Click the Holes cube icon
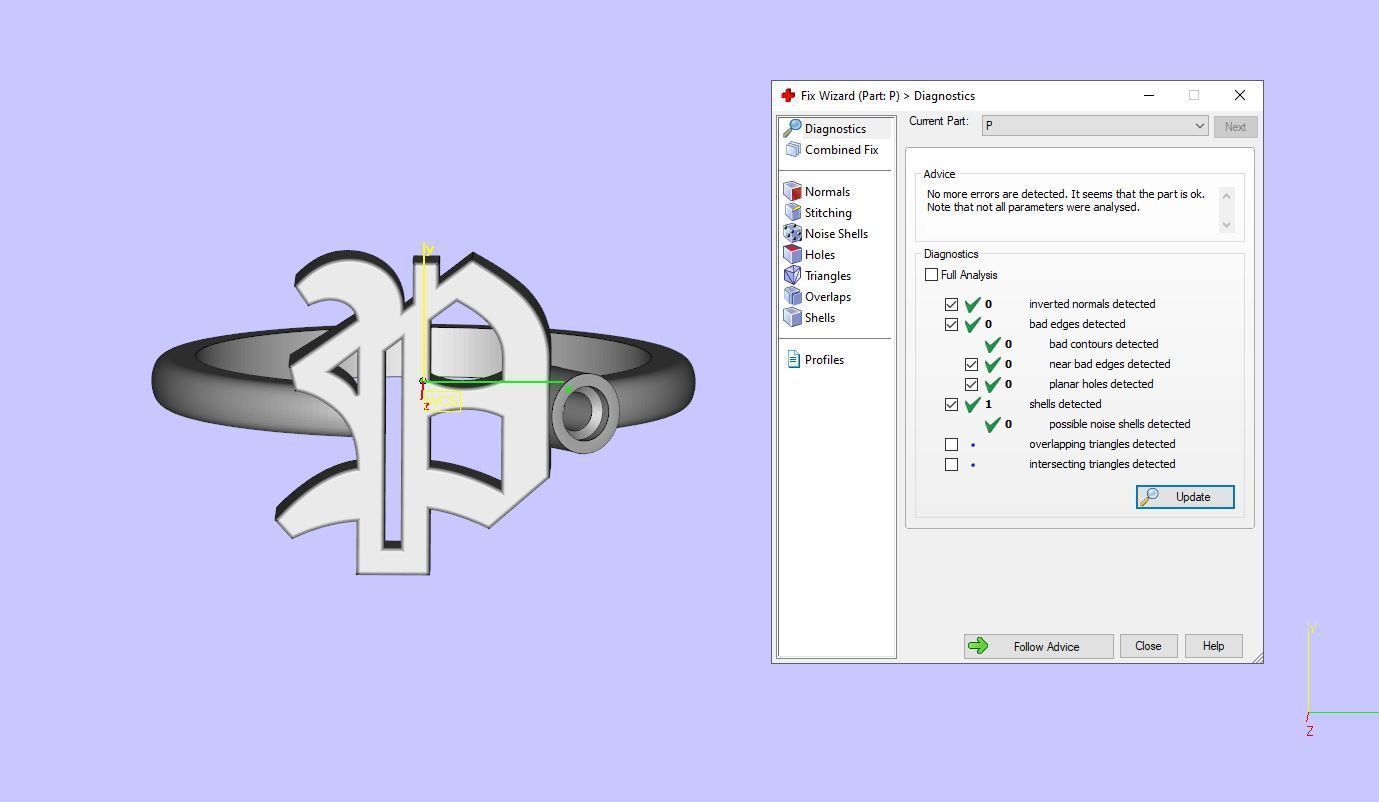Screen dimensions: 1379x802 (x=793, y=254)
